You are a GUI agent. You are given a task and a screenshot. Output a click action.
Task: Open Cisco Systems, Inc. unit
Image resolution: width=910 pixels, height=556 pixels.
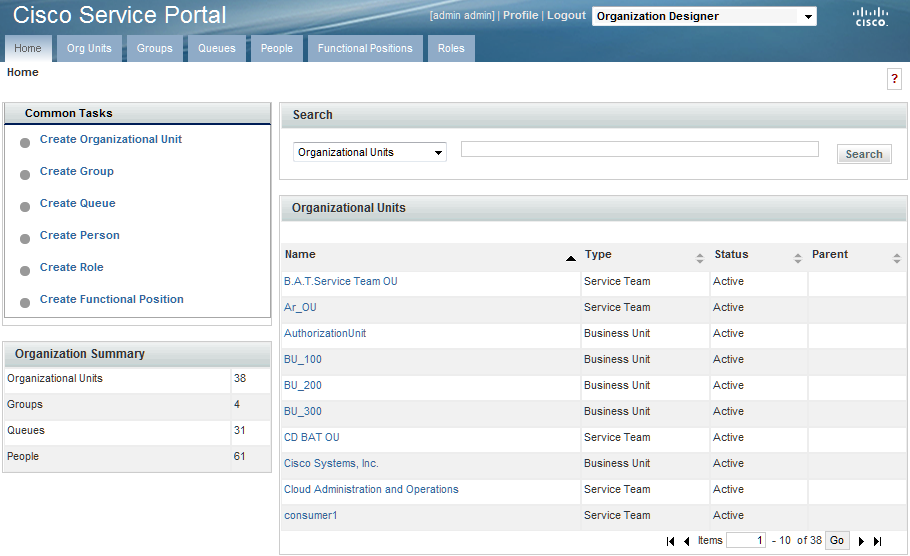tap(331, 463)
